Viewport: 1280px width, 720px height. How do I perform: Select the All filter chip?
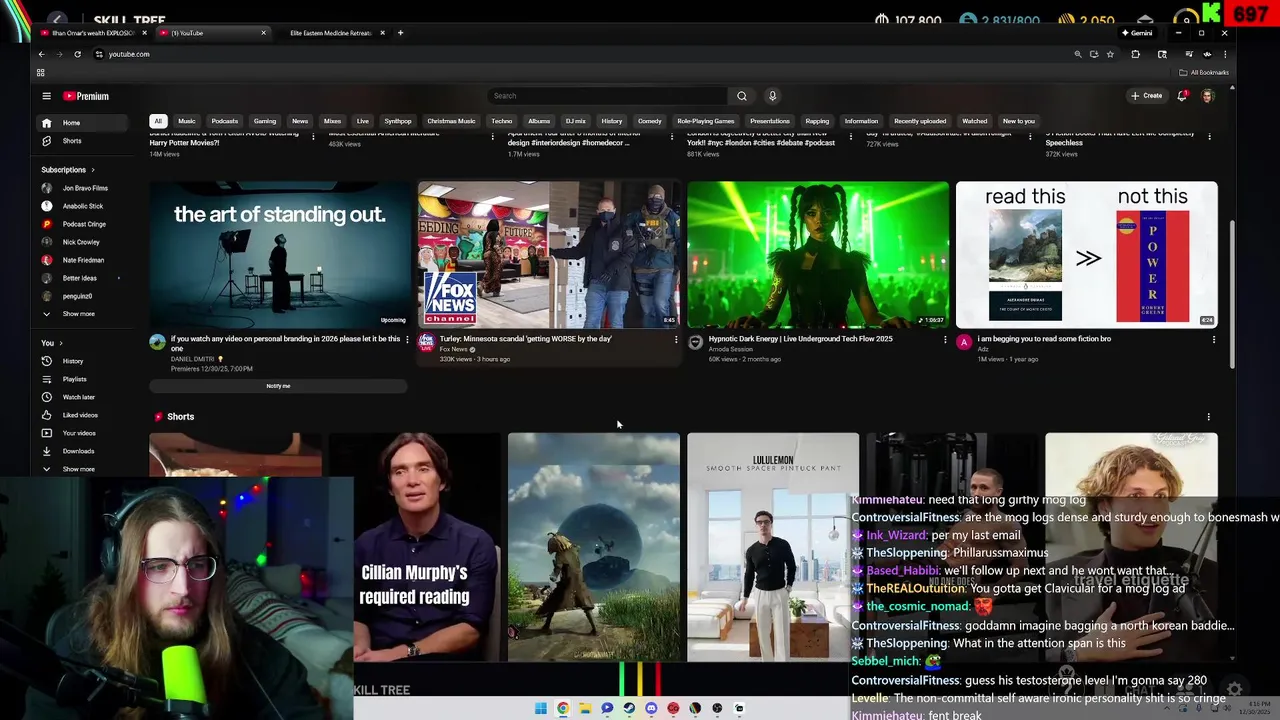coord(158,121)
